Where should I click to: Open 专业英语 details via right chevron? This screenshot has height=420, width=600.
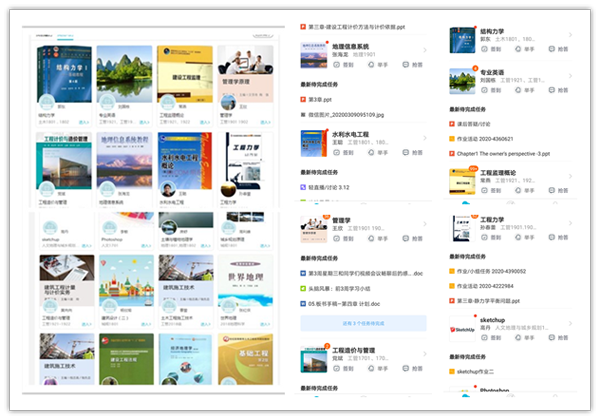(x=568, y=78)
